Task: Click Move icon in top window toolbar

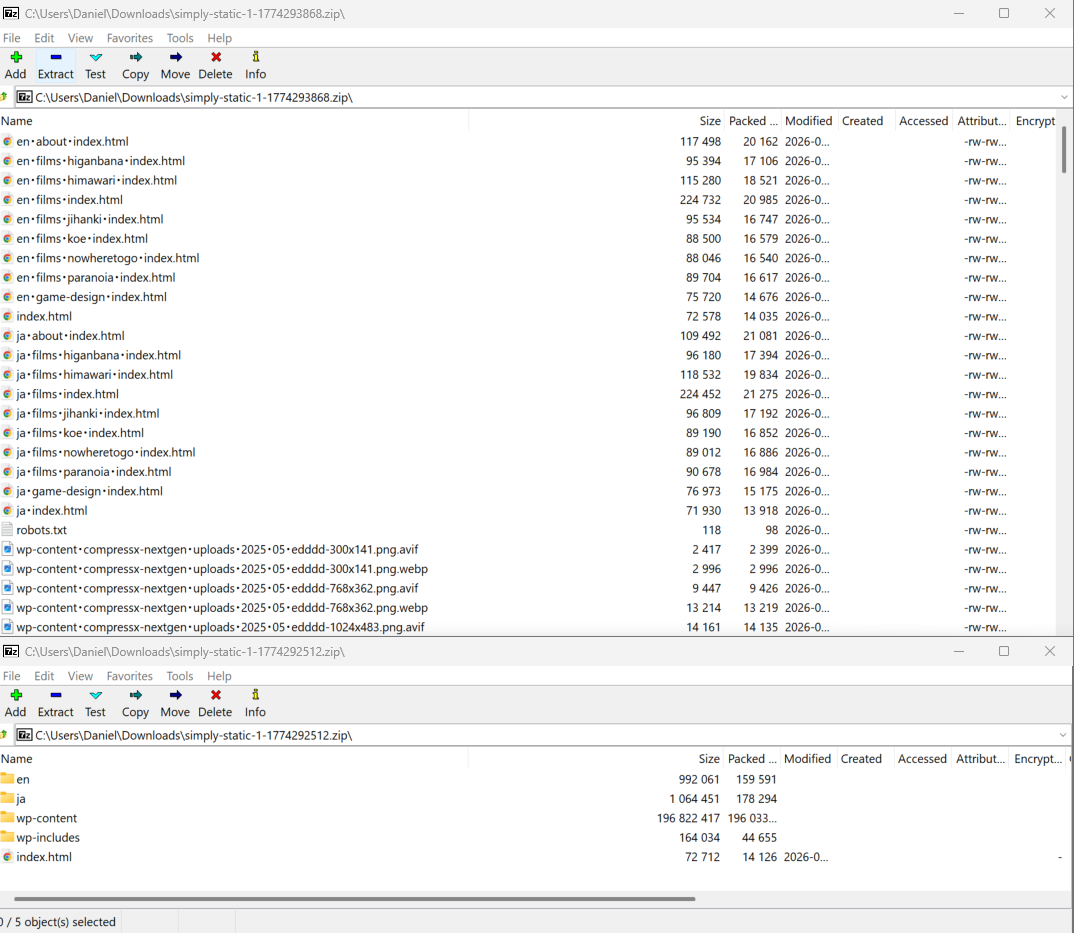Action: (x=175, y=58)
